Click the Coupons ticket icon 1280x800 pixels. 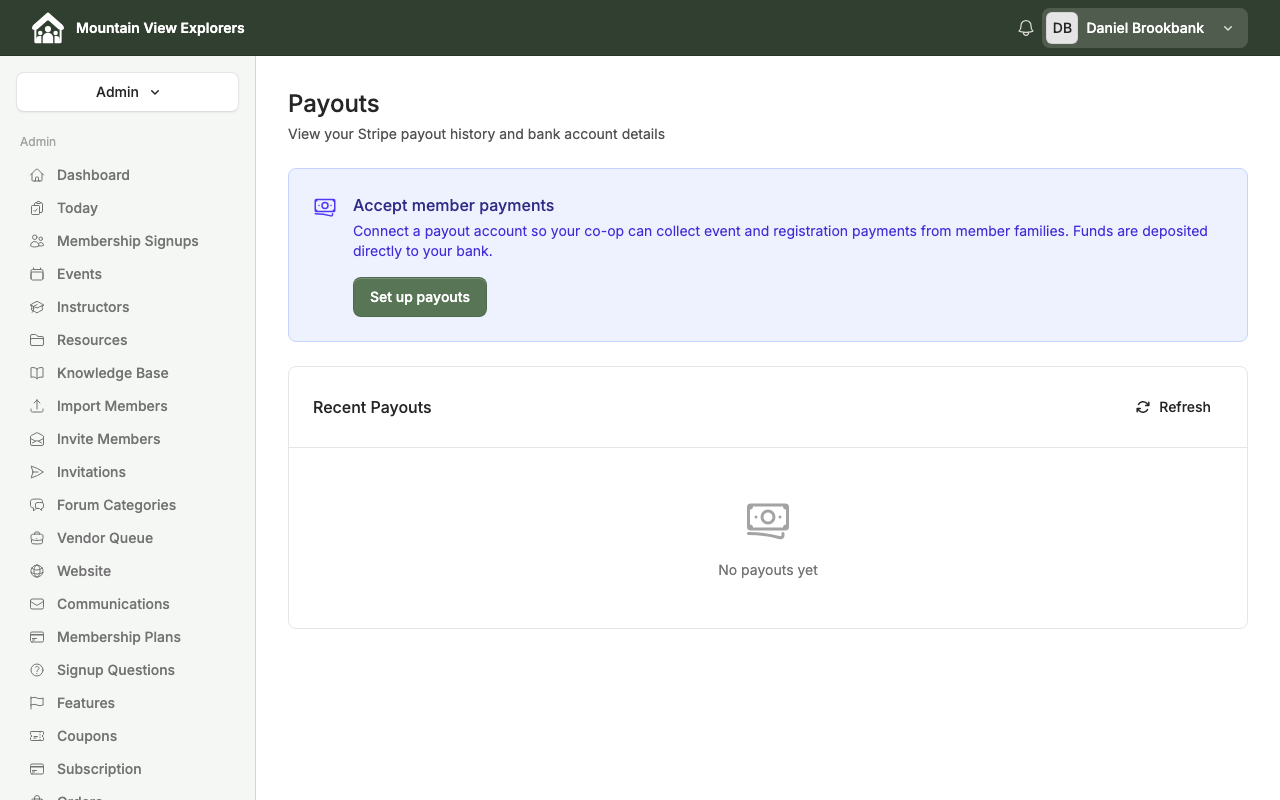point(37,736)
